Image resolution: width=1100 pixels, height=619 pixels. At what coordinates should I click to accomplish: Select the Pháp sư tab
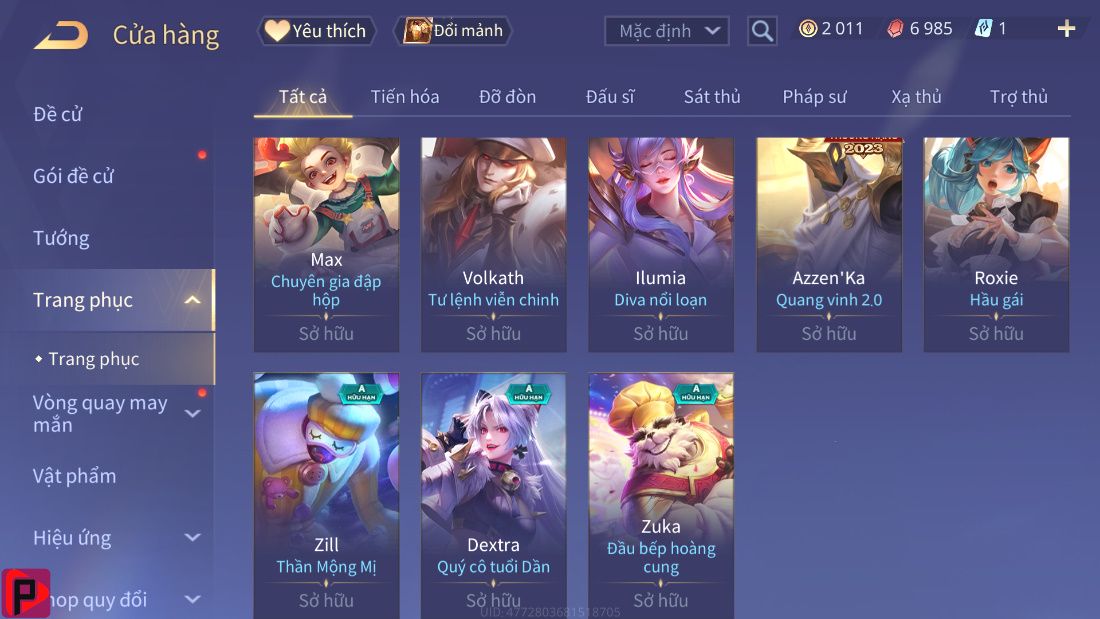814,97
